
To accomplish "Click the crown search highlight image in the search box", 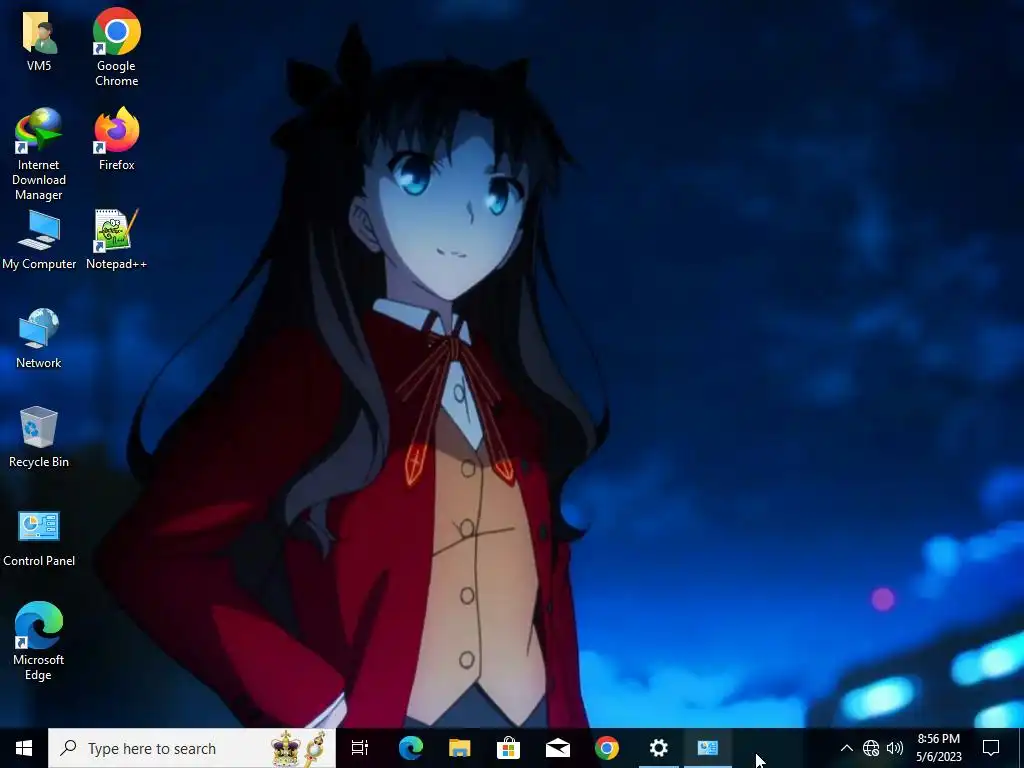I will [298, 748].
